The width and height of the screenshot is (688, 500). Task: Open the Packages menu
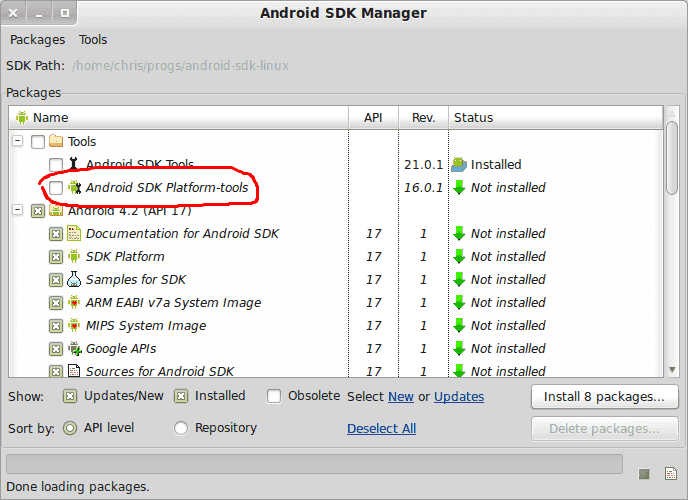pos(37,40)
